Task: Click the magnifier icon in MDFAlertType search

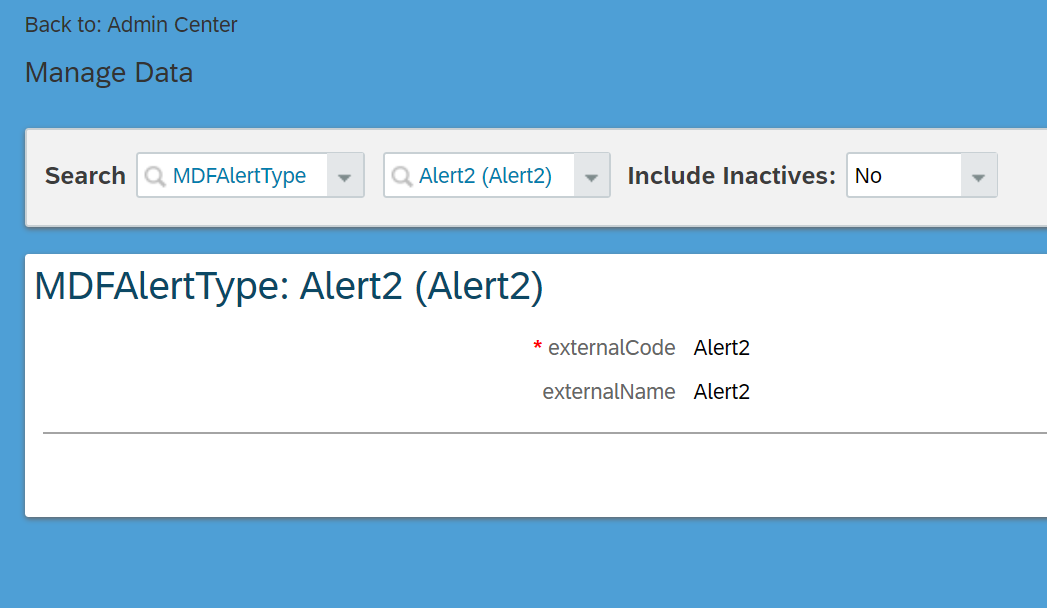Action: tap(155, 176)
